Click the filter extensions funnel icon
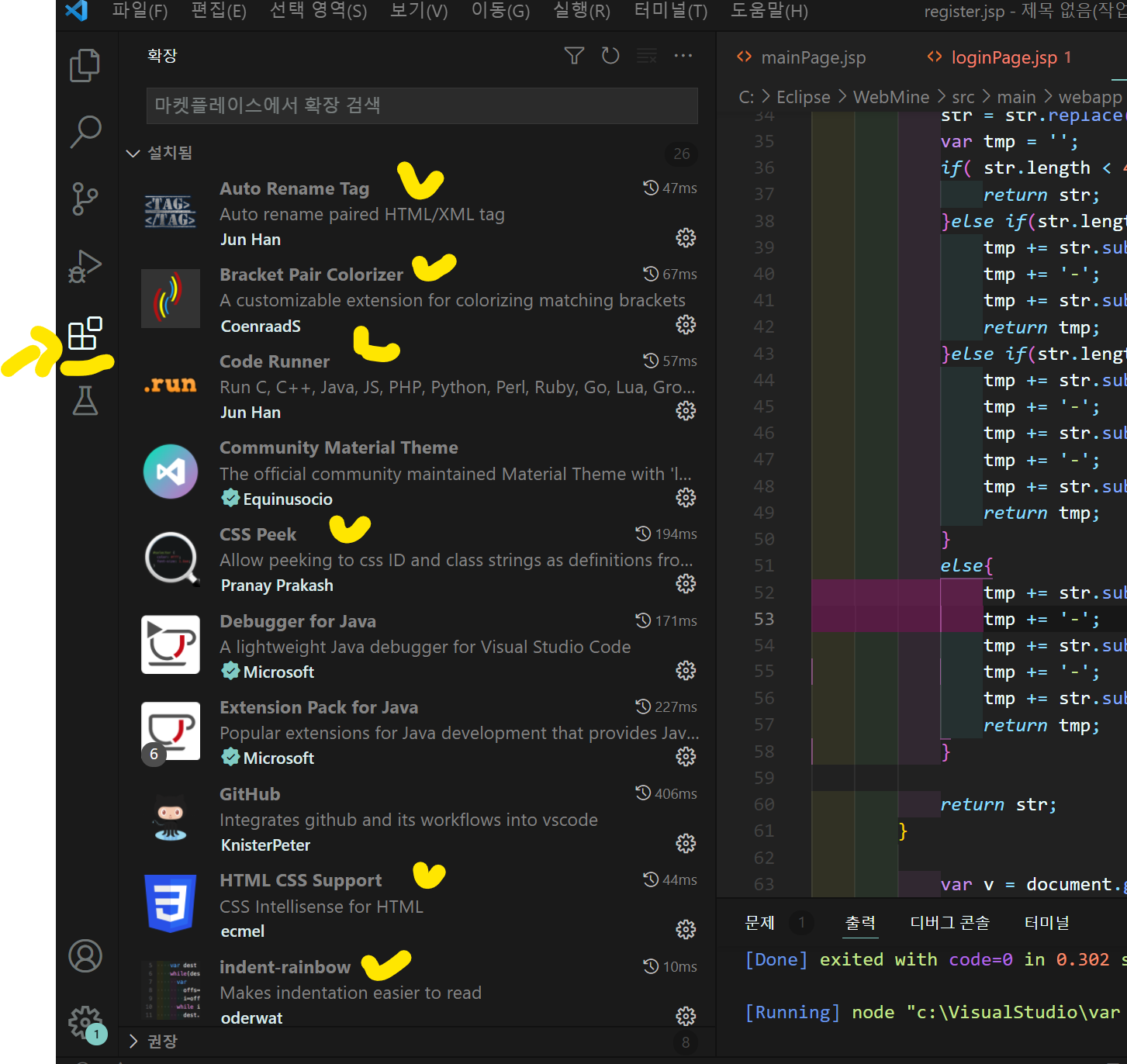This screenshot has height=1064, width=1127. tap(574, 56)
